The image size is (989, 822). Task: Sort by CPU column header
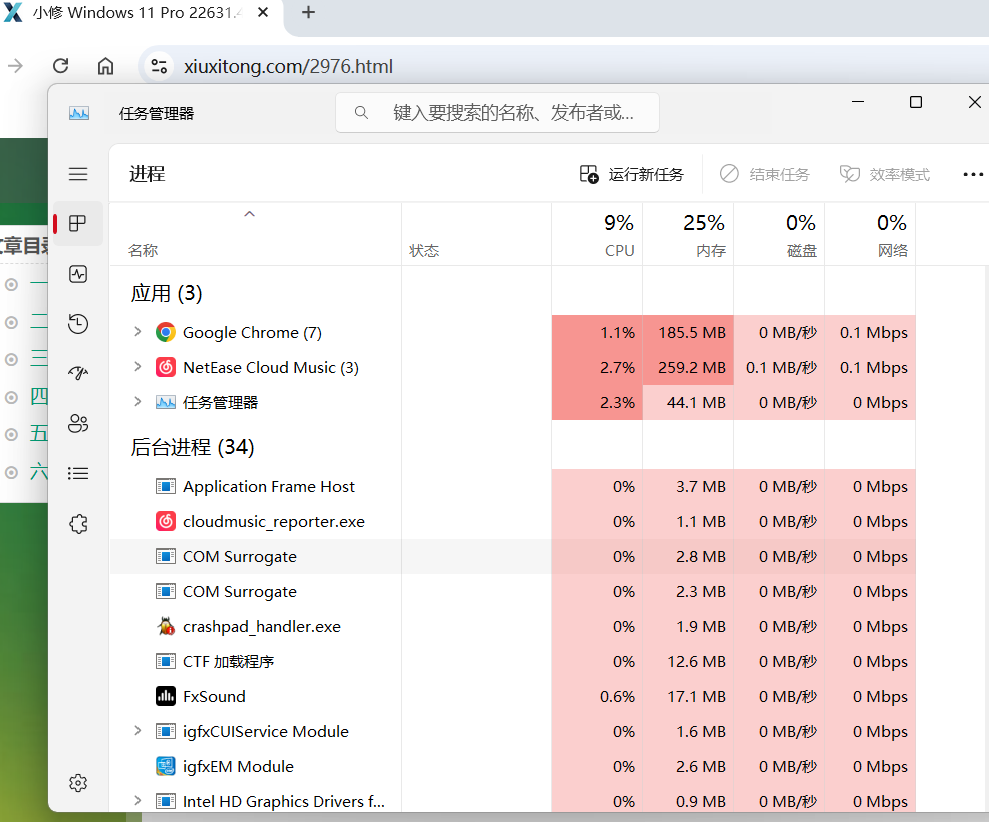click(597, 234)
